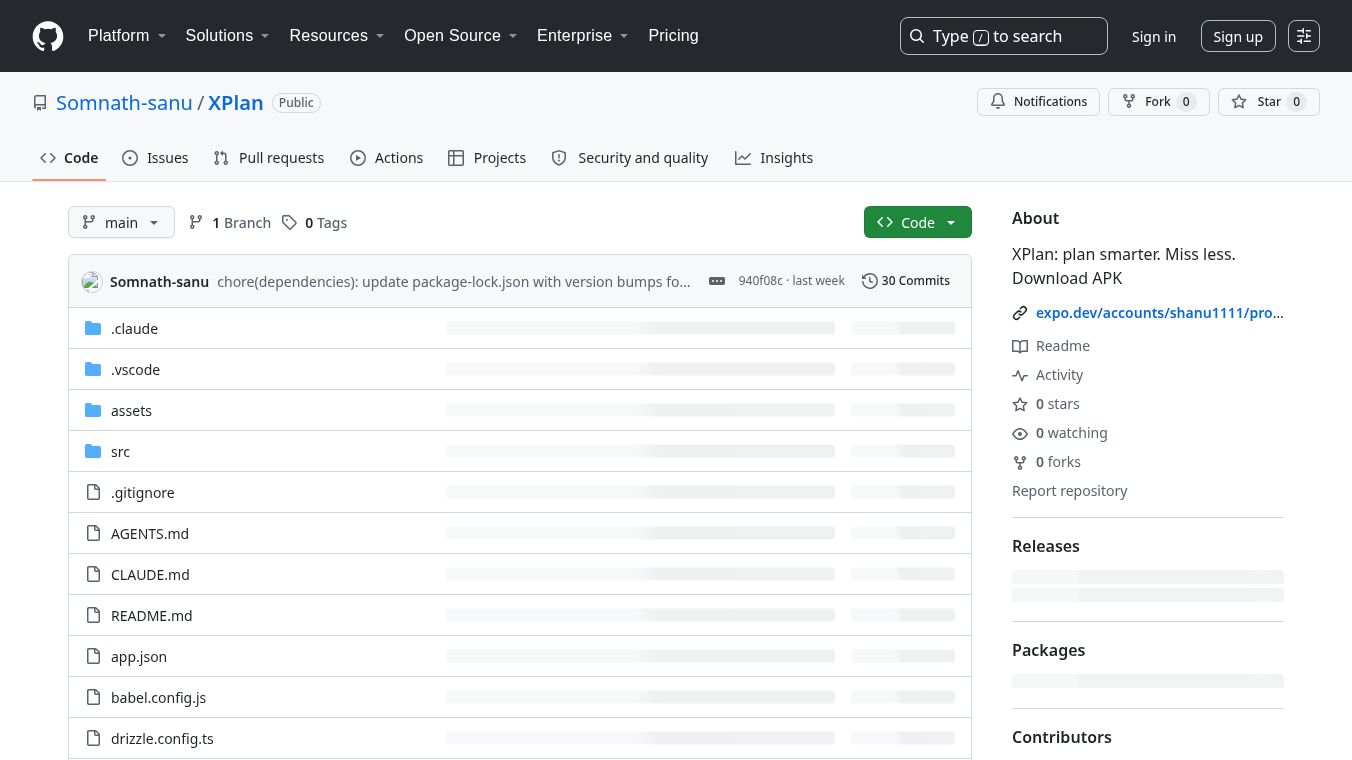
Task: Open the 940f08c commit hash link
Action: (x=761, y=281)
